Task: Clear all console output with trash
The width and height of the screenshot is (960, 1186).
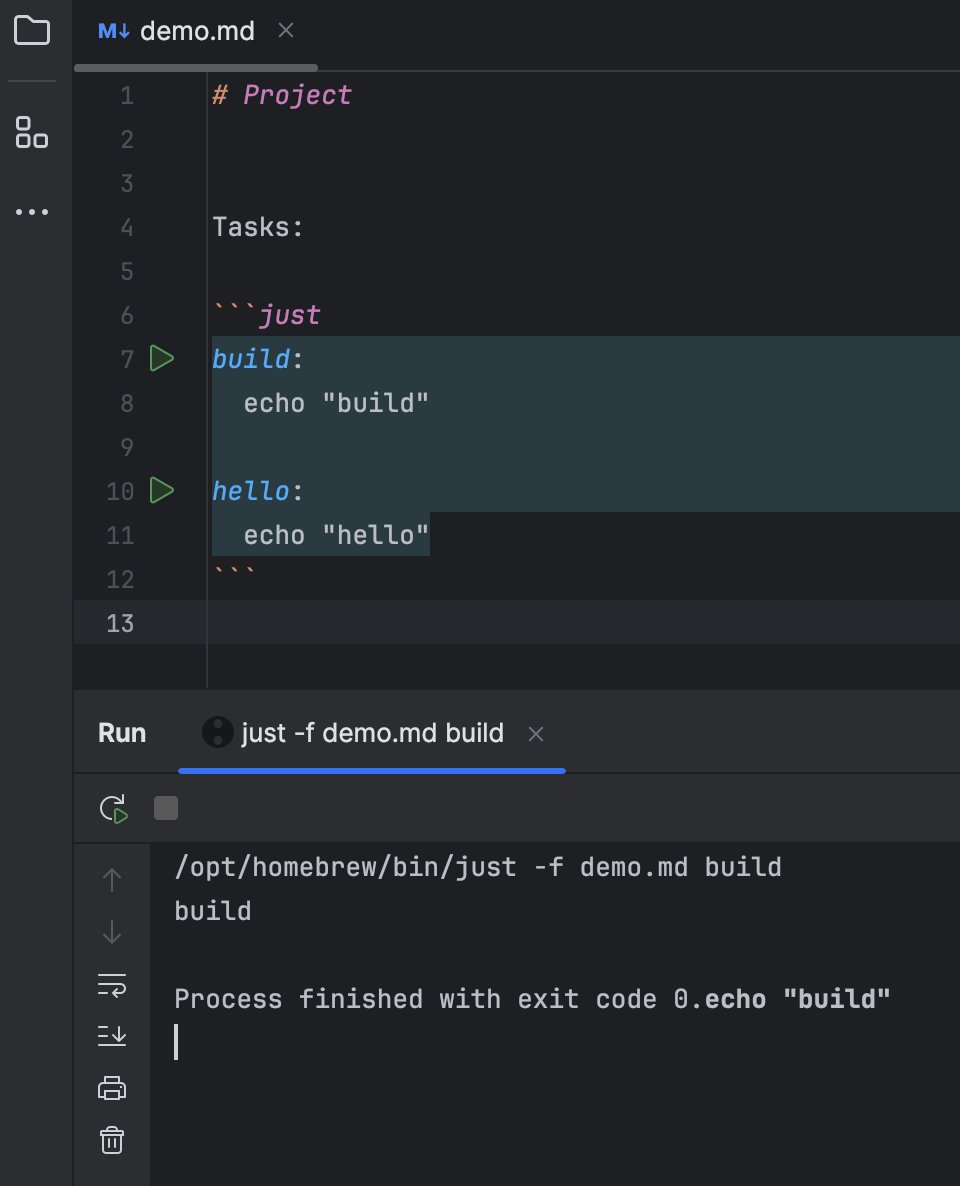Action: coord(112,1140)
